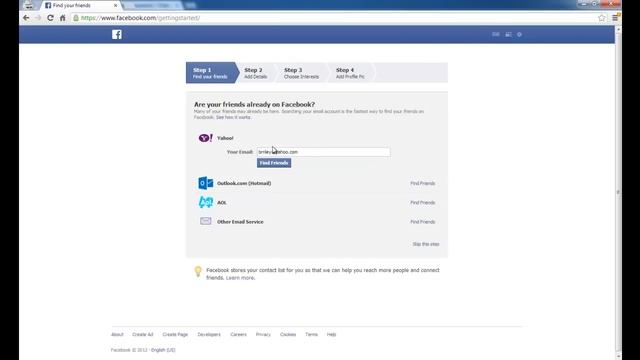This screenshot has width=640, height=360.
Task: Click the Find Friends blue button
Action: click(274, 163)
